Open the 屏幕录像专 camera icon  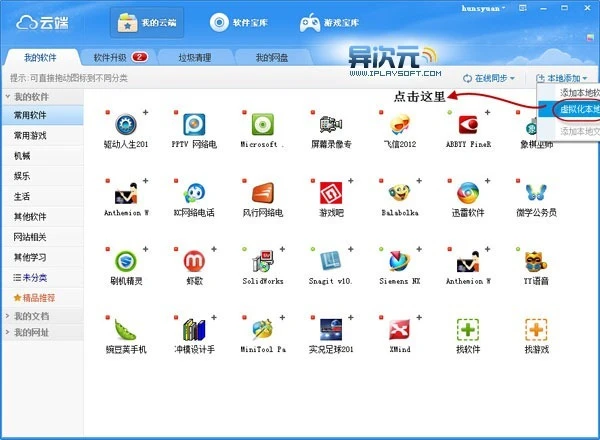coord(331,124)
